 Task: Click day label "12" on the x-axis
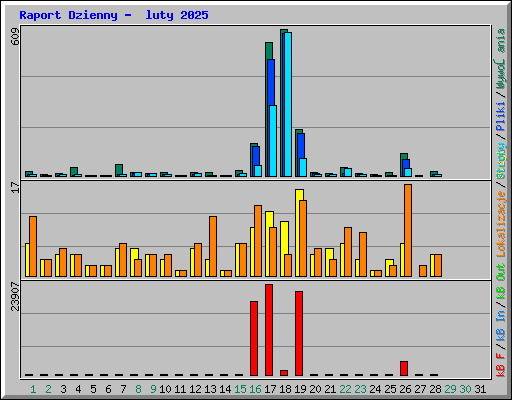tap(195, 389)
